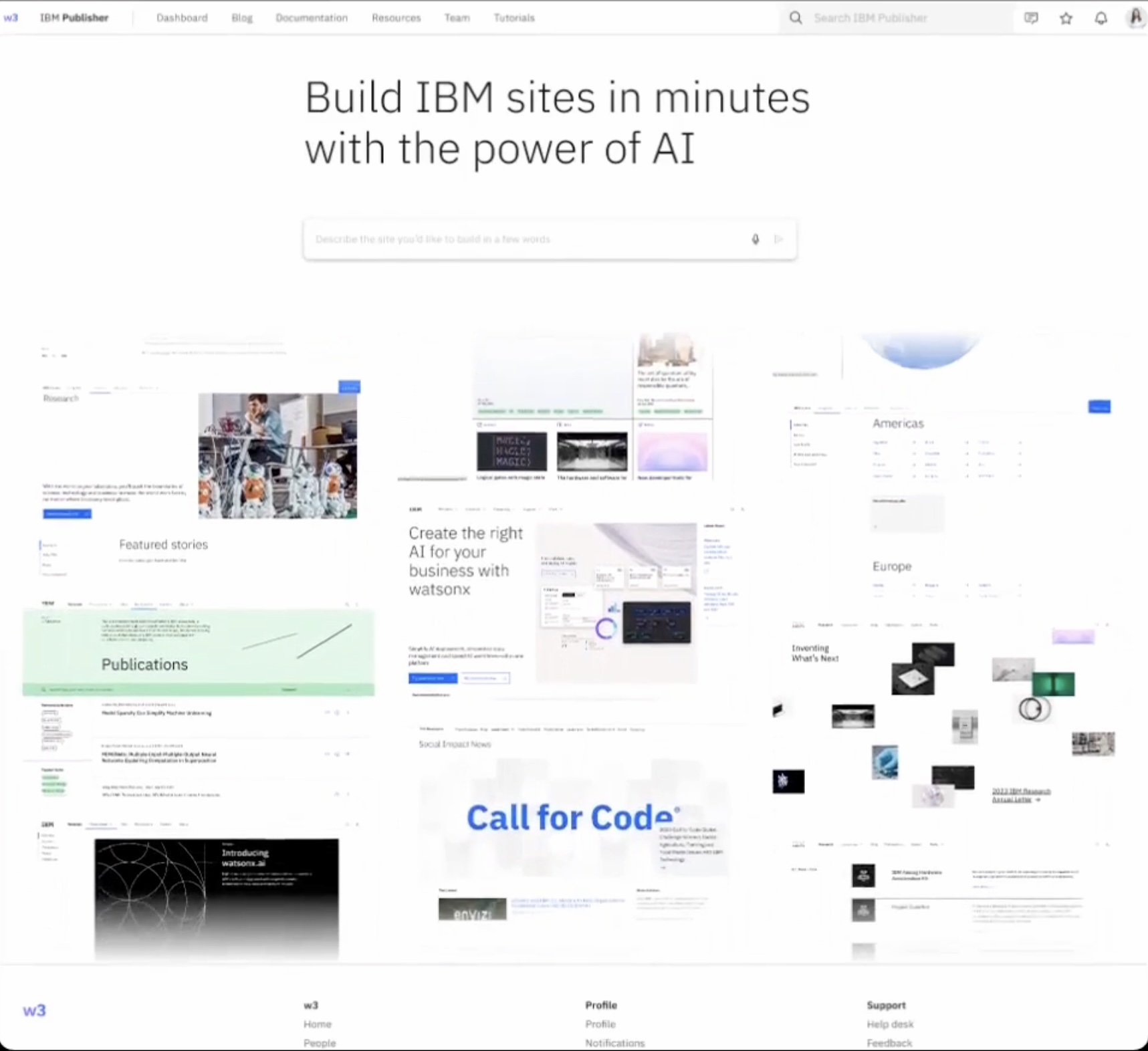
Task: Click the Featured stories heading
Action: coord(163,544)
